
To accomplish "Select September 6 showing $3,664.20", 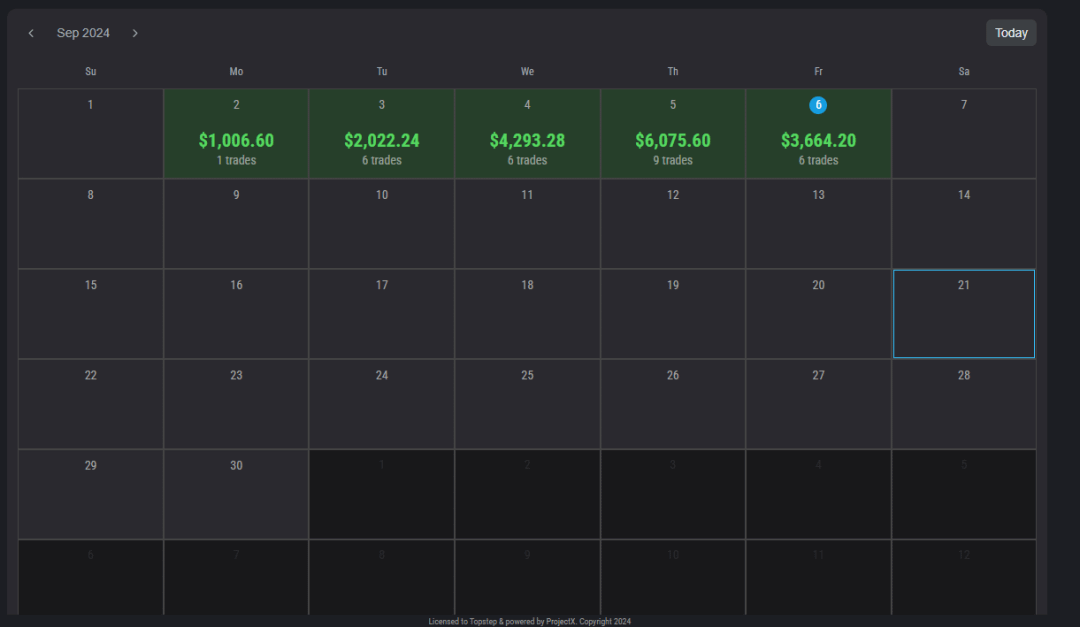I will pyautogui.click(x=818, y=140).
